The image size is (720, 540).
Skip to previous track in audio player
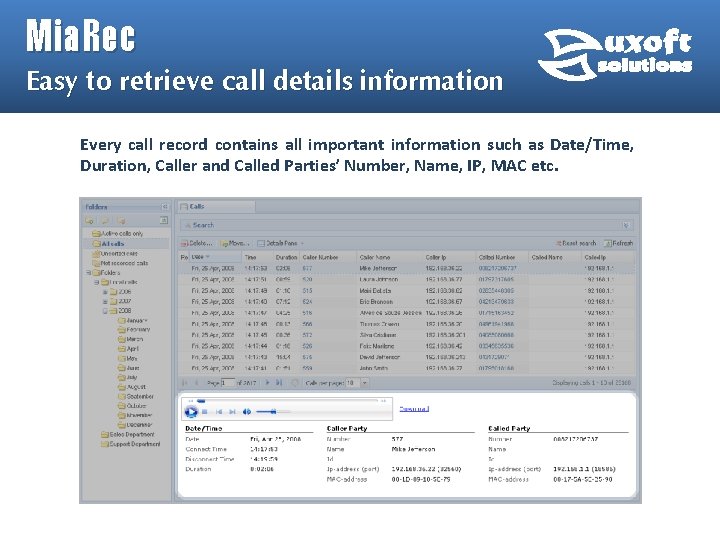(x=219, y=412)
